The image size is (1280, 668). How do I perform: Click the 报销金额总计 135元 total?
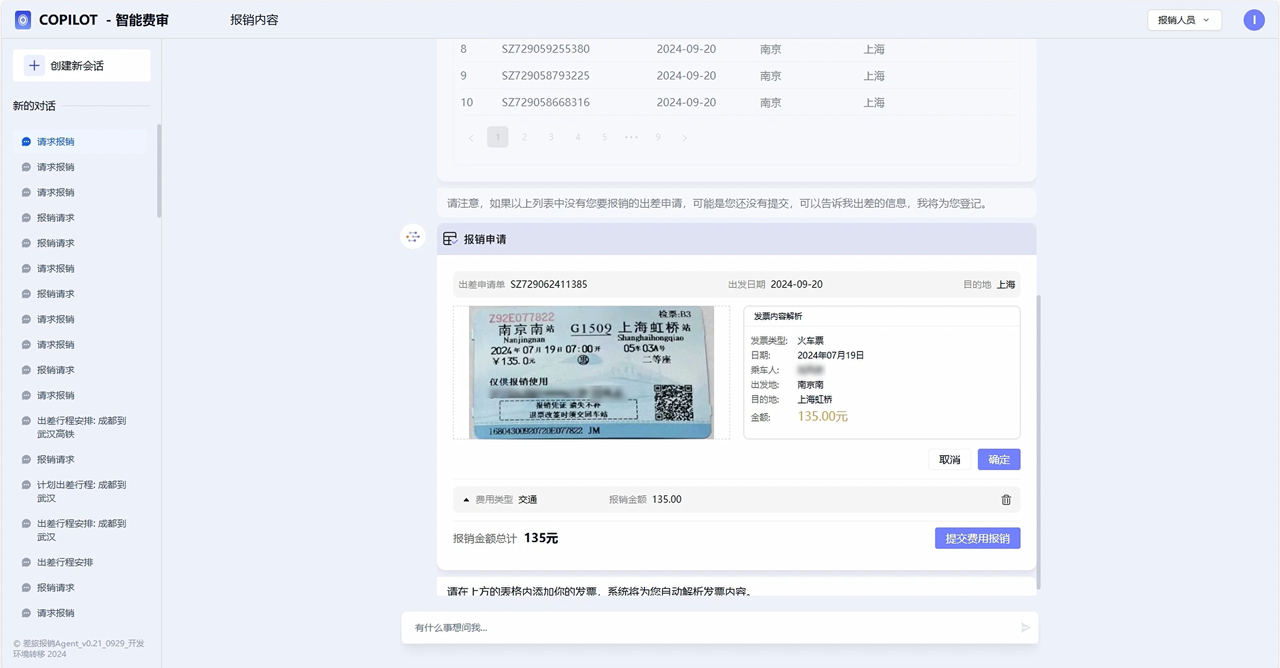coord(541,538)
